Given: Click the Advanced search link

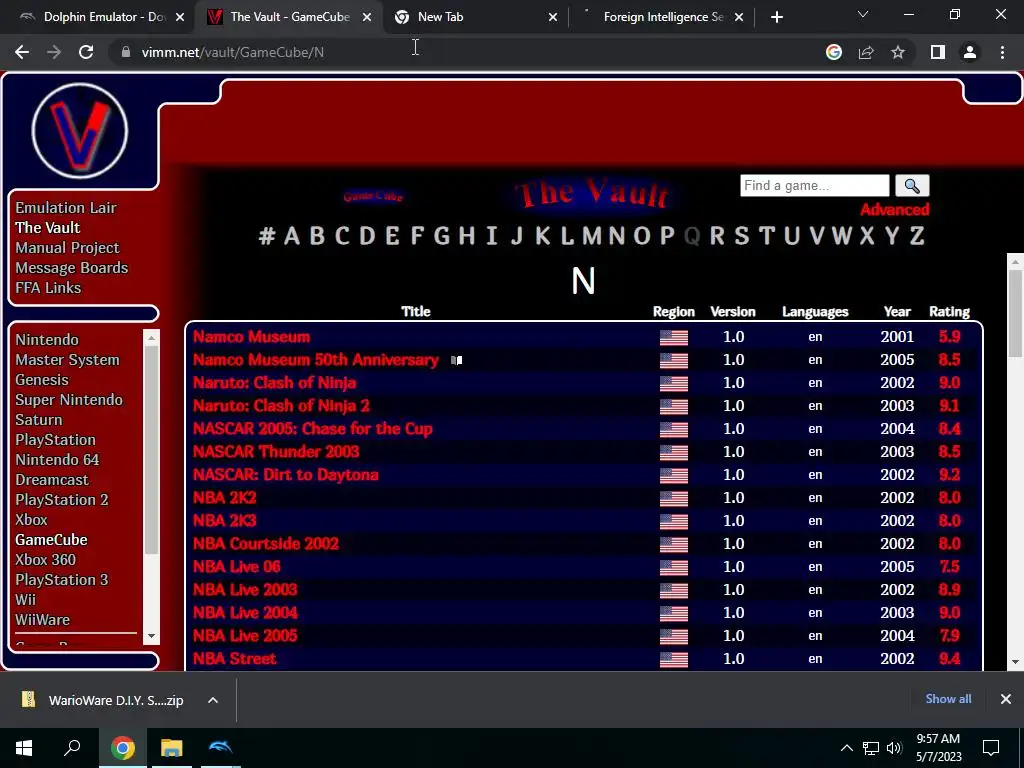Looking at the screenshot, I should click(x=894, y=210).
